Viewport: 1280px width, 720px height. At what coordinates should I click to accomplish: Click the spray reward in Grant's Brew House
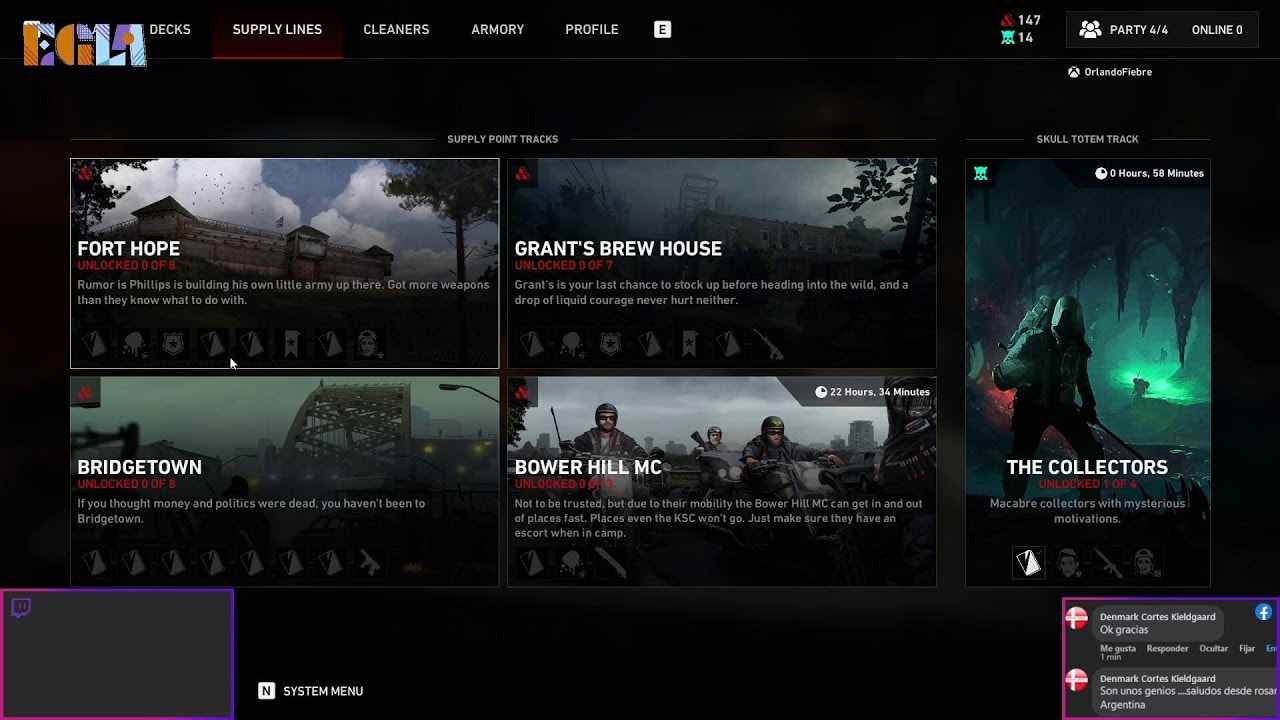(x=571, y=344)
